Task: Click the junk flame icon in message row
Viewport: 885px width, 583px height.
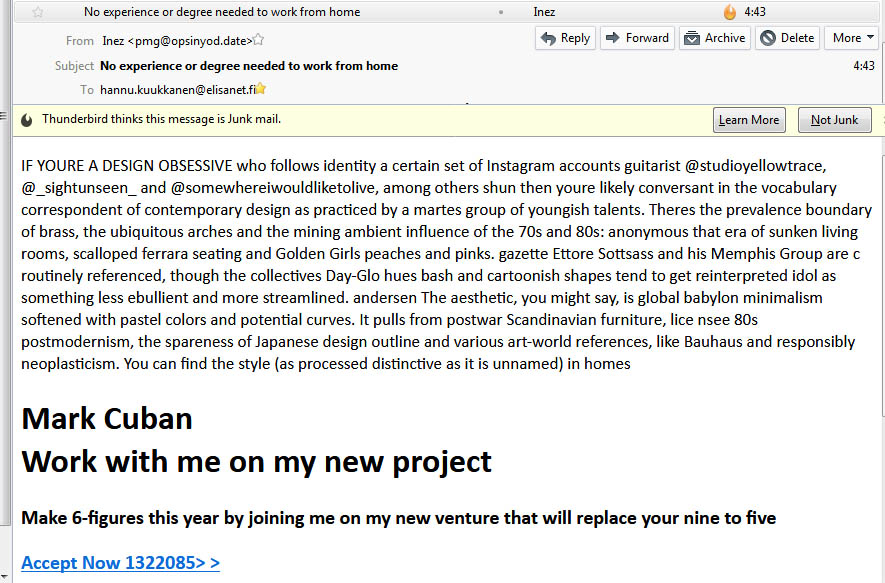Action: pos(730,12)
